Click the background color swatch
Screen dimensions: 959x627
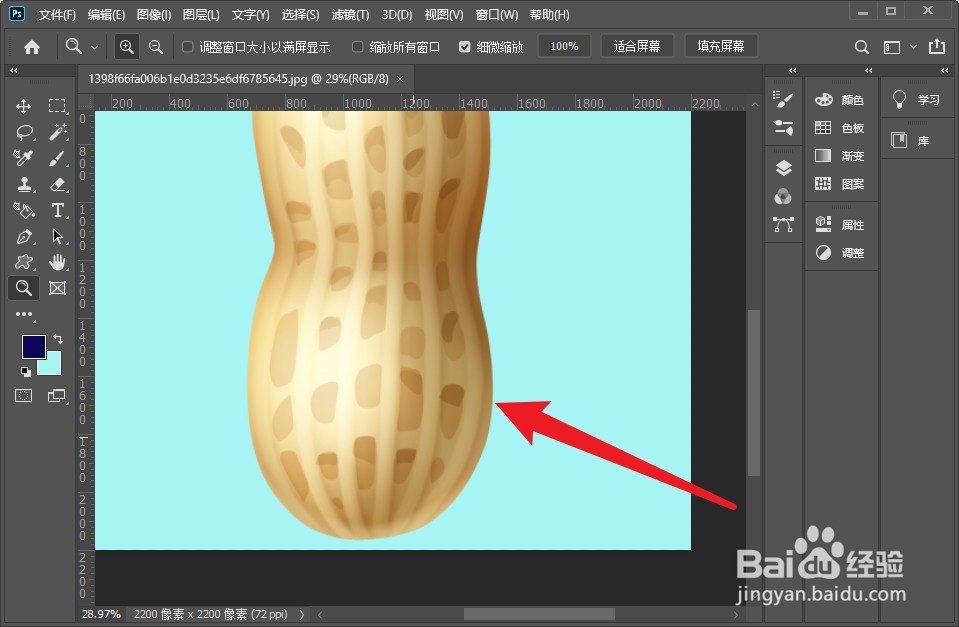tap(53, 367)
